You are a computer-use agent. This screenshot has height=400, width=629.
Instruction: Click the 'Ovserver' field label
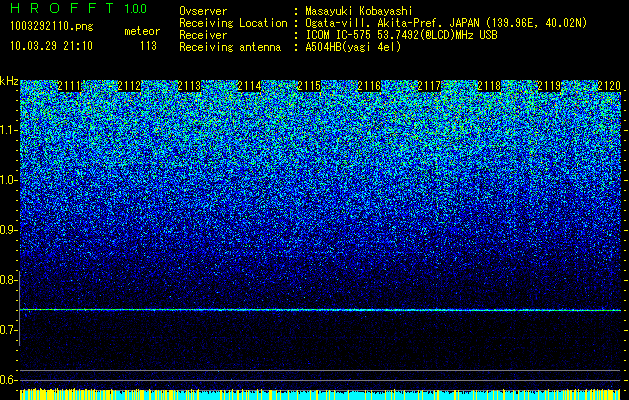203,11
